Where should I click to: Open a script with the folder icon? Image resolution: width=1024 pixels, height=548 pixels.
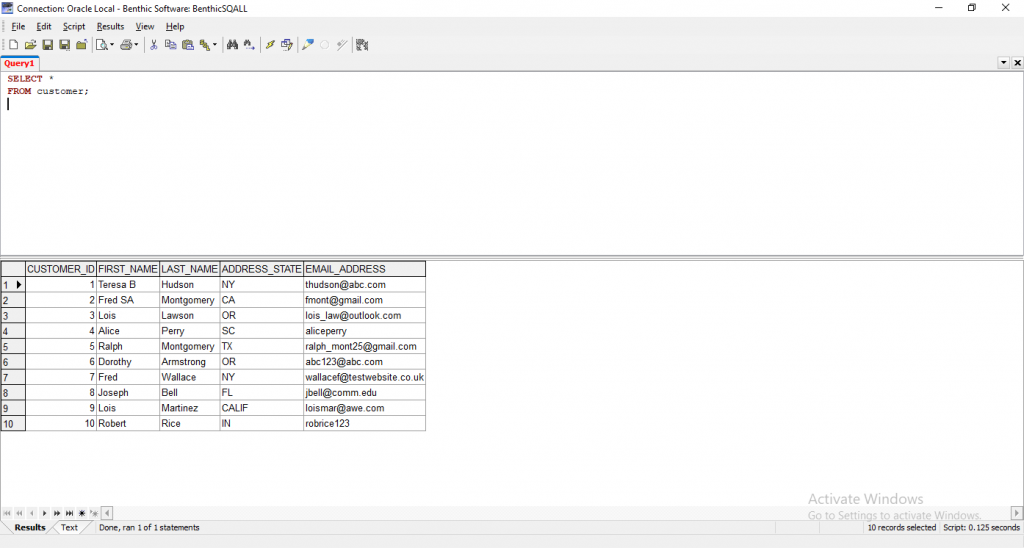[x=30, y=45]
